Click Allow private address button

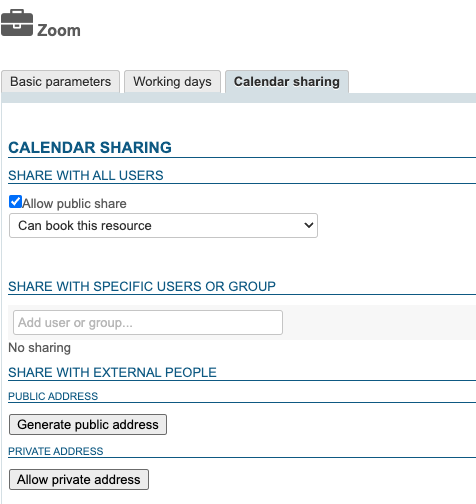pos(79,480)
